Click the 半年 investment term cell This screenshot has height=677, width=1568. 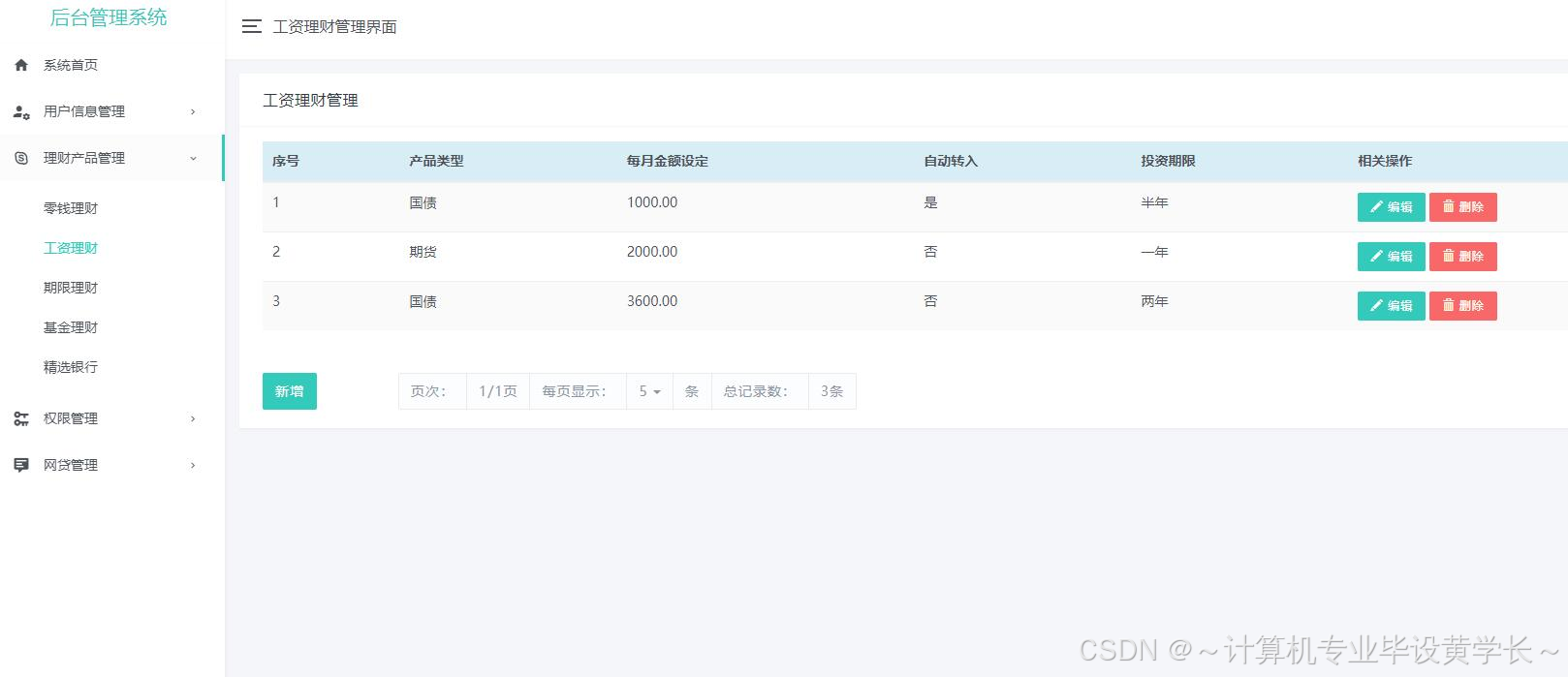pos(1154,202)
